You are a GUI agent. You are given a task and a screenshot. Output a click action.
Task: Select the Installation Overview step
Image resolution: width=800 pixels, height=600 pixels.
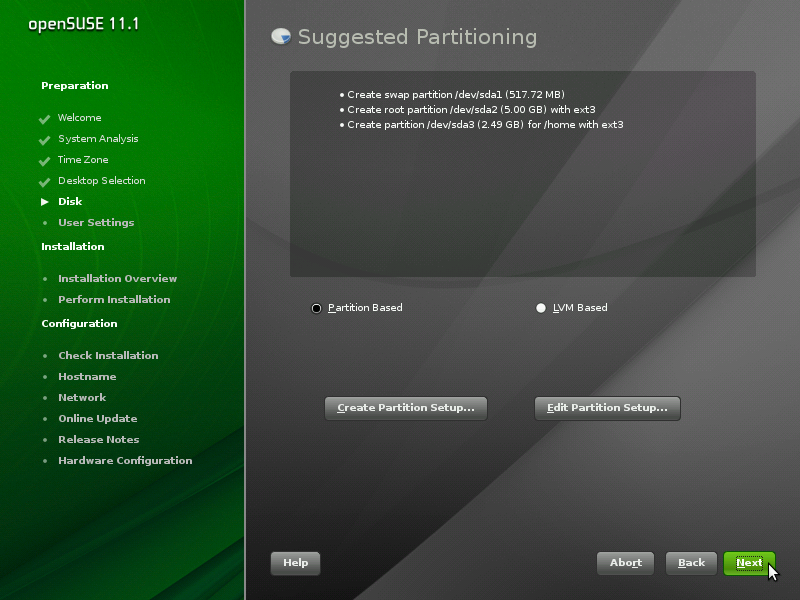coord(117,279)
